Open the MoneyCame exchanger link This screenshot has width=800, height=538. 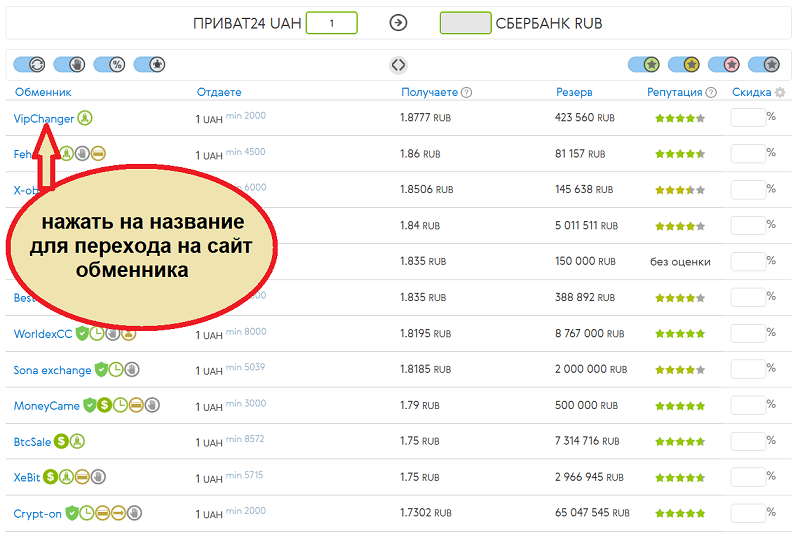pyautogui.click(x=46, y=406)
